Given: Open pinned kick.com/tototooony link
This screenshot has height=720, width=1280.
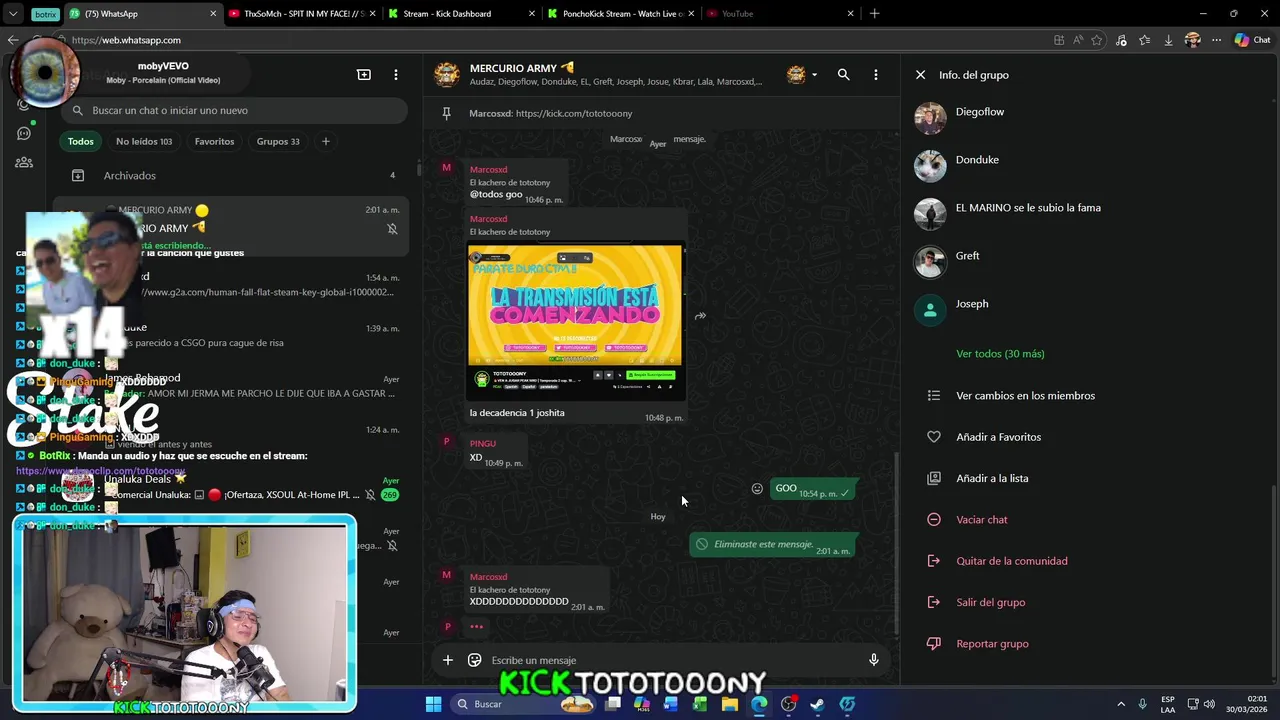Looking at the screenshot, I should point(574,113).
